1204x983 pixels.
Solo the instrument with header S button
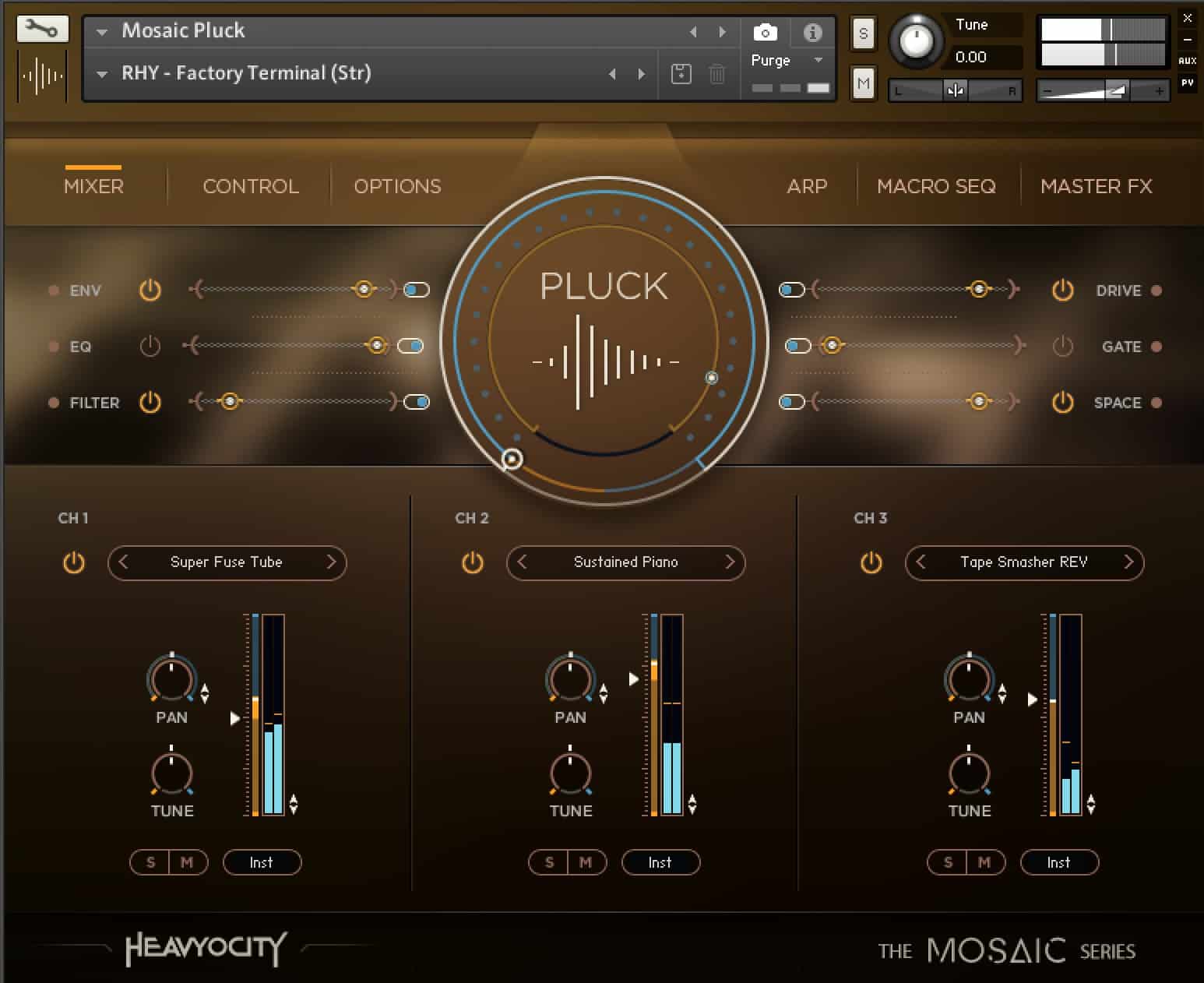(863, 33)
